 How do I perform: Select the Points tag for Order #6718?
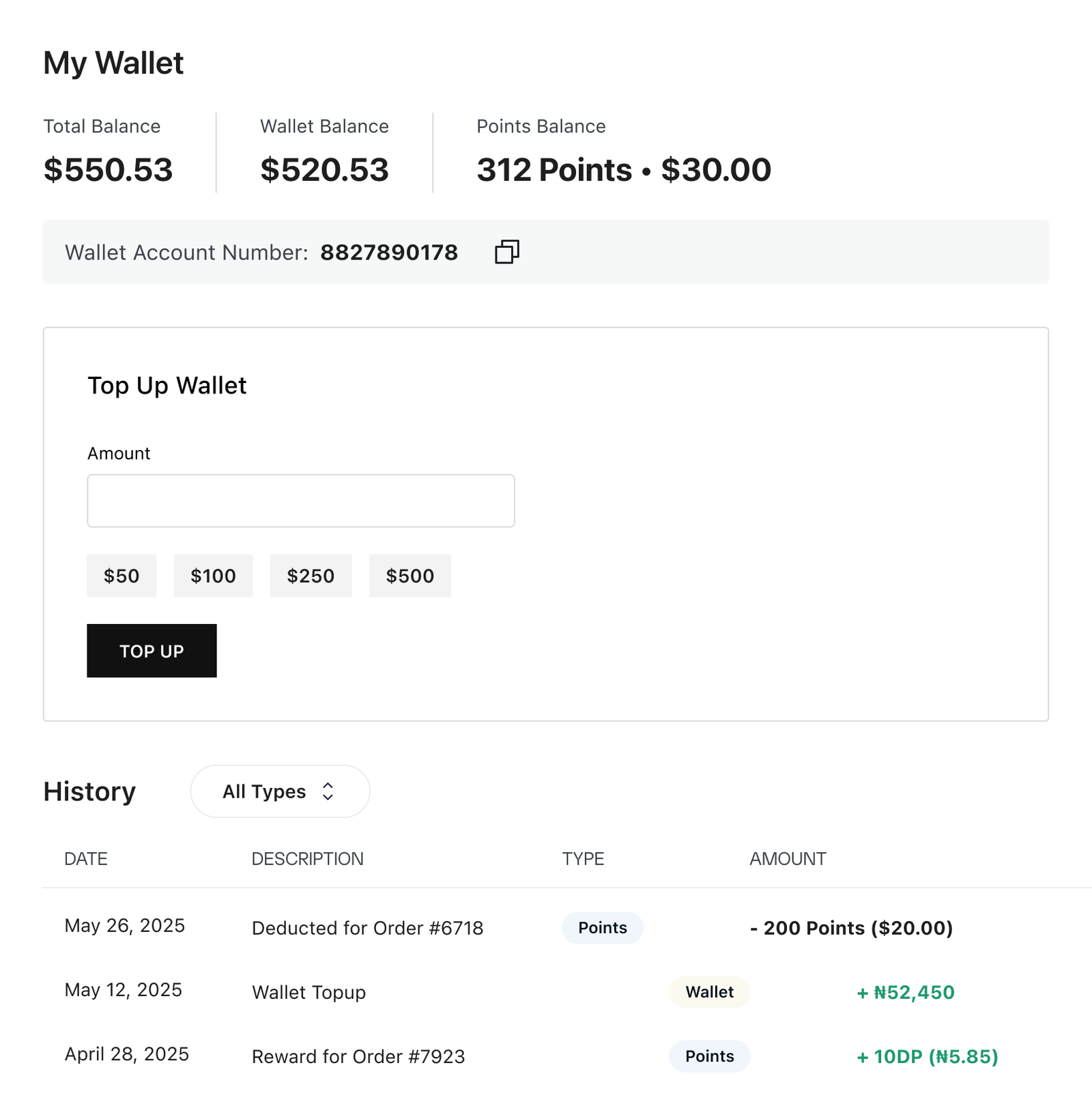pyautogui.click(x=603, y=928)
